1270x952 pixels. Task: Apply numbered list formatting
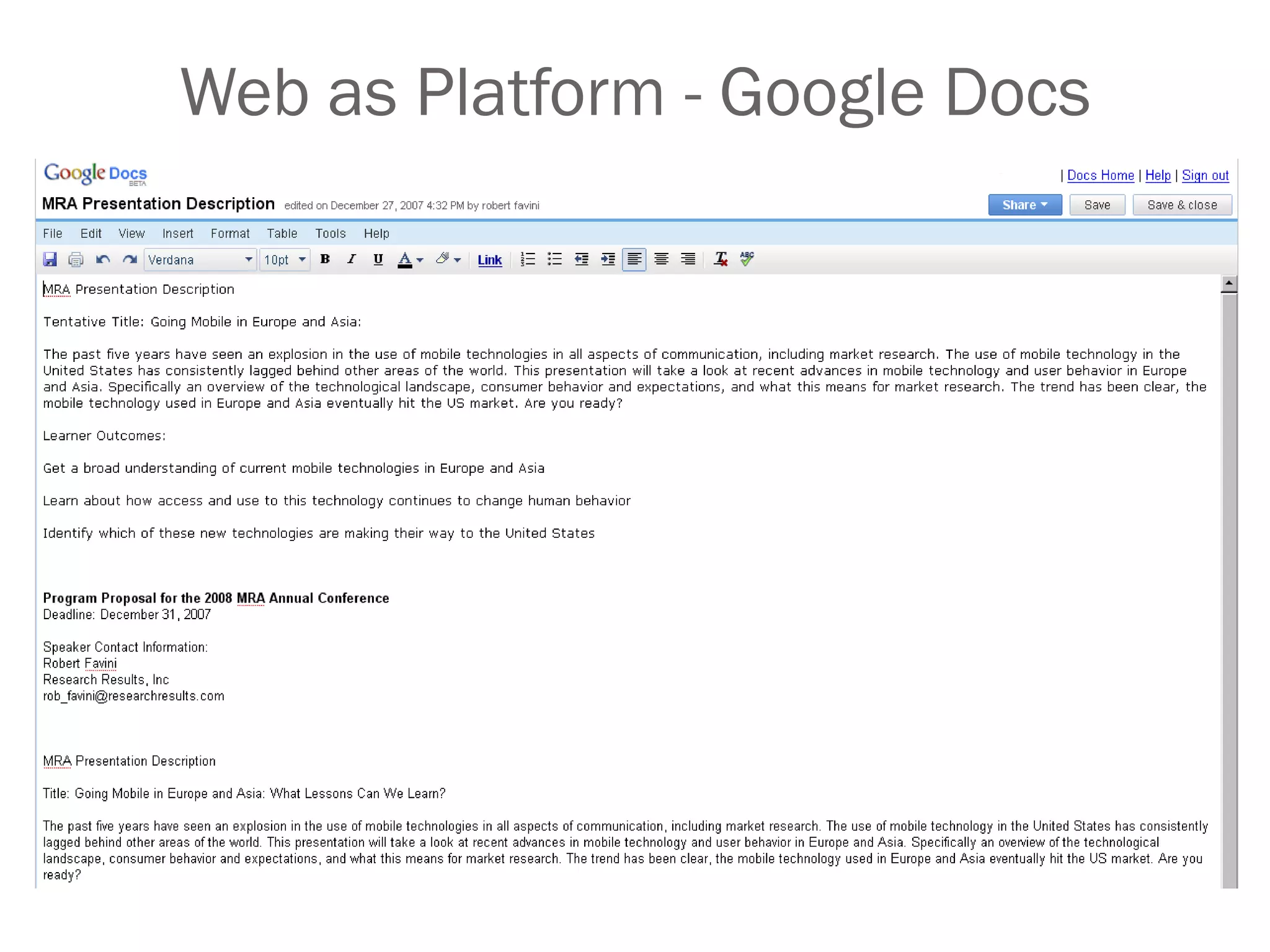(528, 259)
